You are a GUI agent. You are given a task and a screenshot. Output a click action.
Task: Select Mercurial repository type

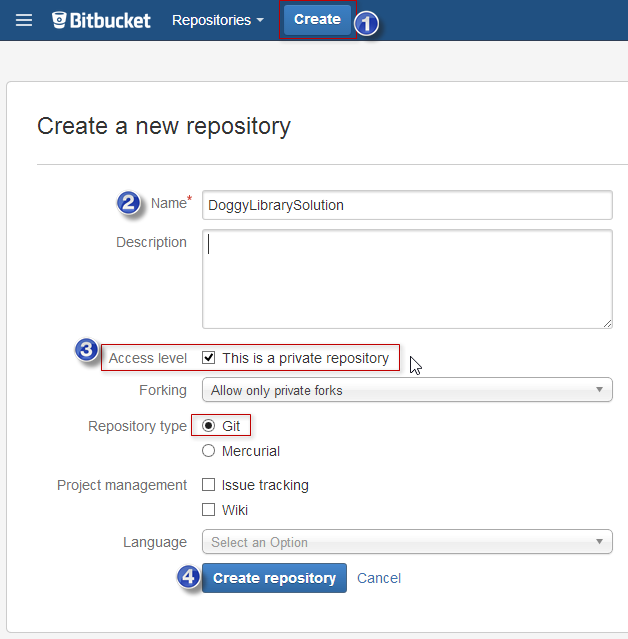pos(209,451)
